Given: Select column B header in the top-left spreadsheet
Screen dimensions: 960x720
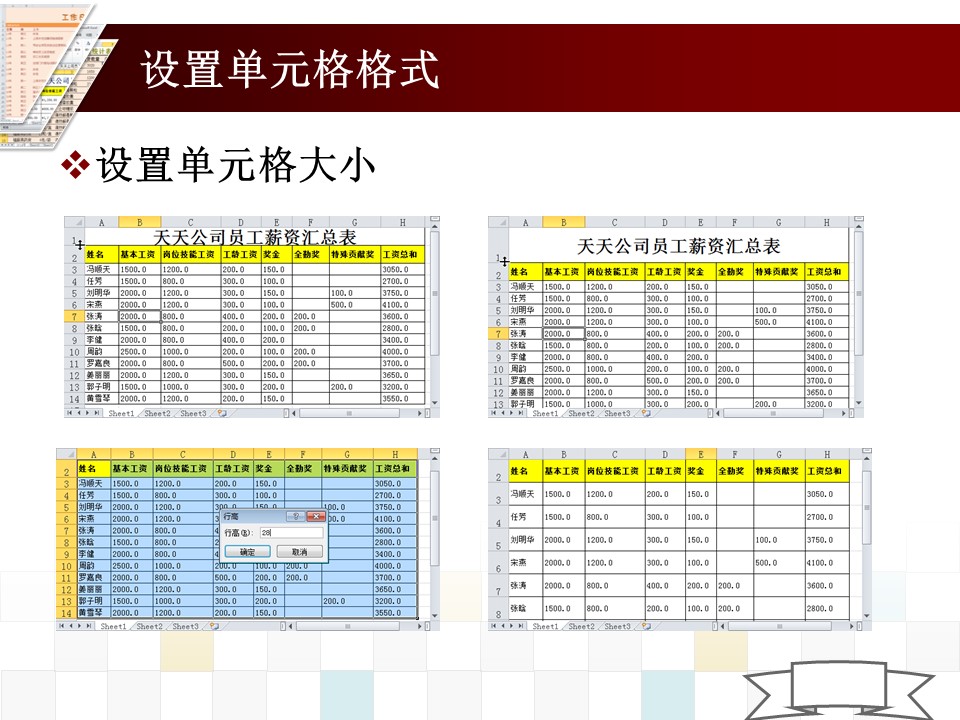Looking at the screenshot, I should (x=140, y=222).
